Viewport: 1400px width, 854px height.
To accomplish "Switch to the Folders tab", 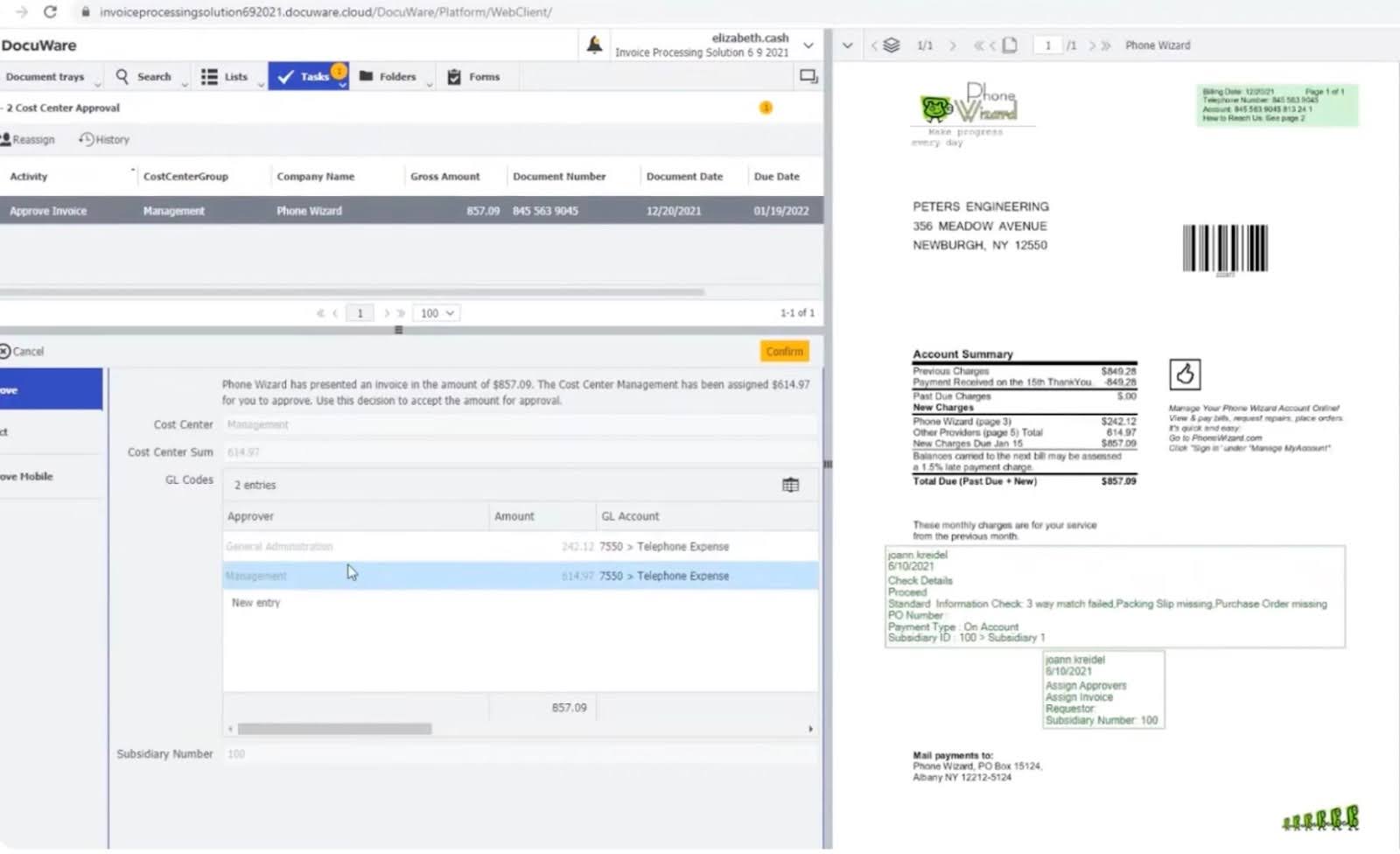I will [x=393, y=77].
